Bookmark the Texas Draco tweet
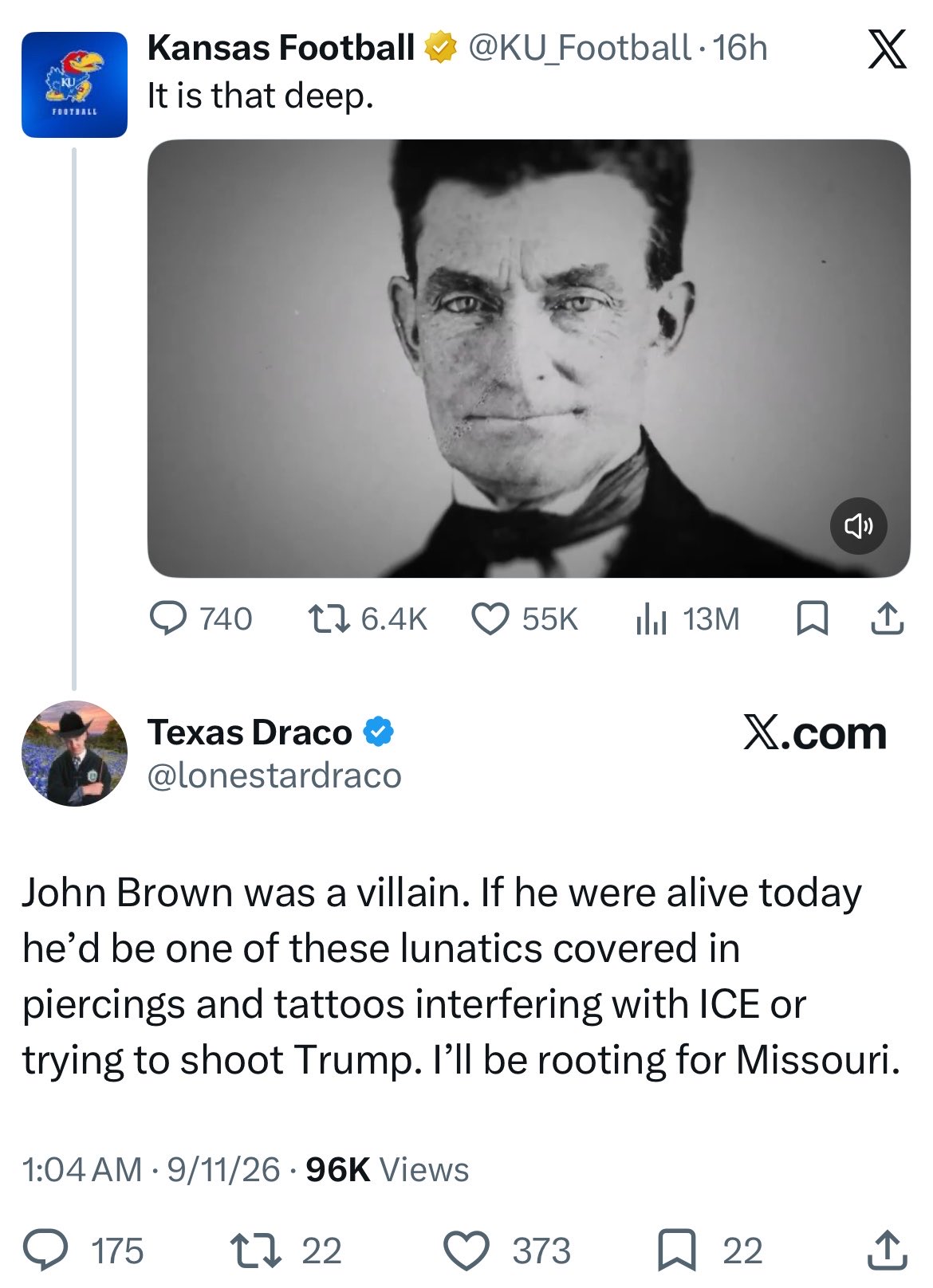Image resolution: width=933 pixels, height=1288 pixels. click(x=710, y=1250)
